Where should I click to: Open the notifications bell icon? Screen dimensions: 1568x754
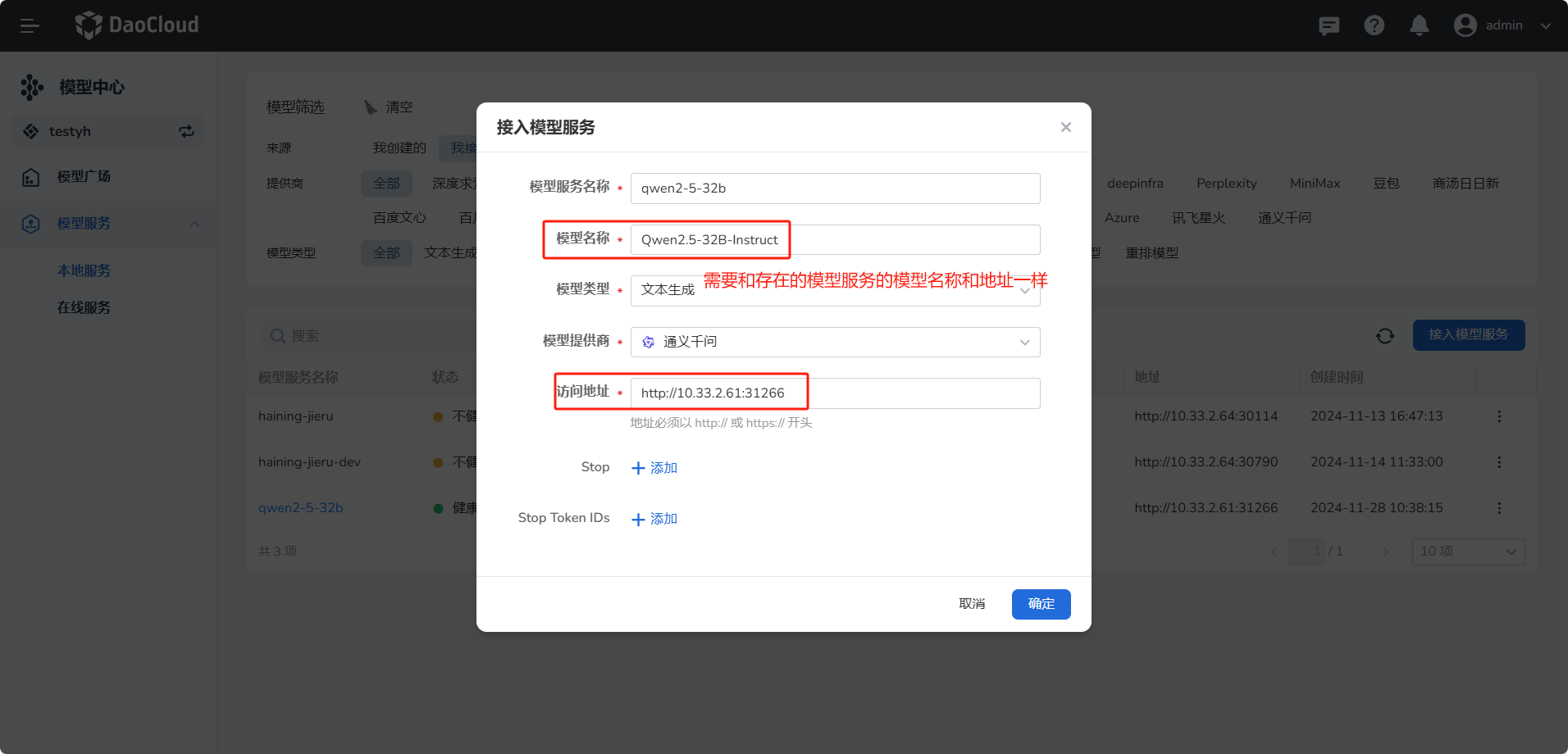[x=1420, y=25]
